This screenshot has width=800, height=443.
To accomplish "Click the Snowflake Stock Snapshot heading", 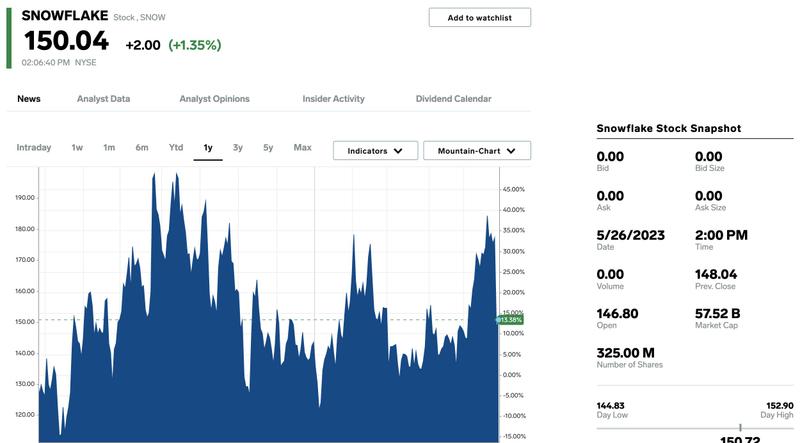I will point(669,129).
